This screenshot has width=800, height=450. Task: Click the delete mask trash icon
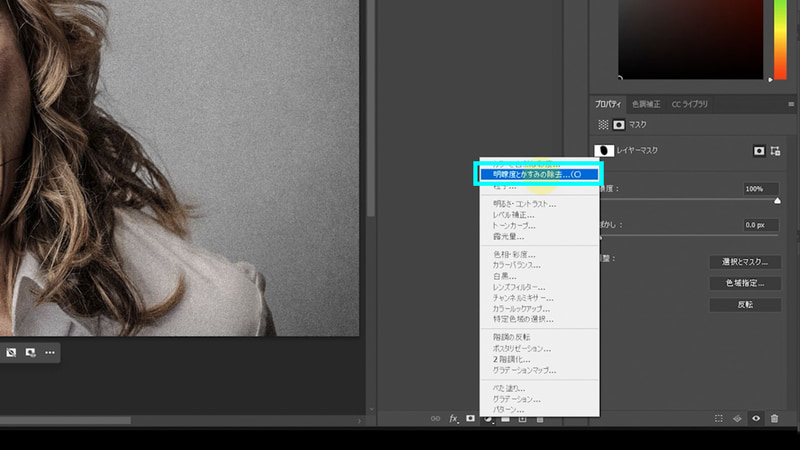click(x=774, y=418)
